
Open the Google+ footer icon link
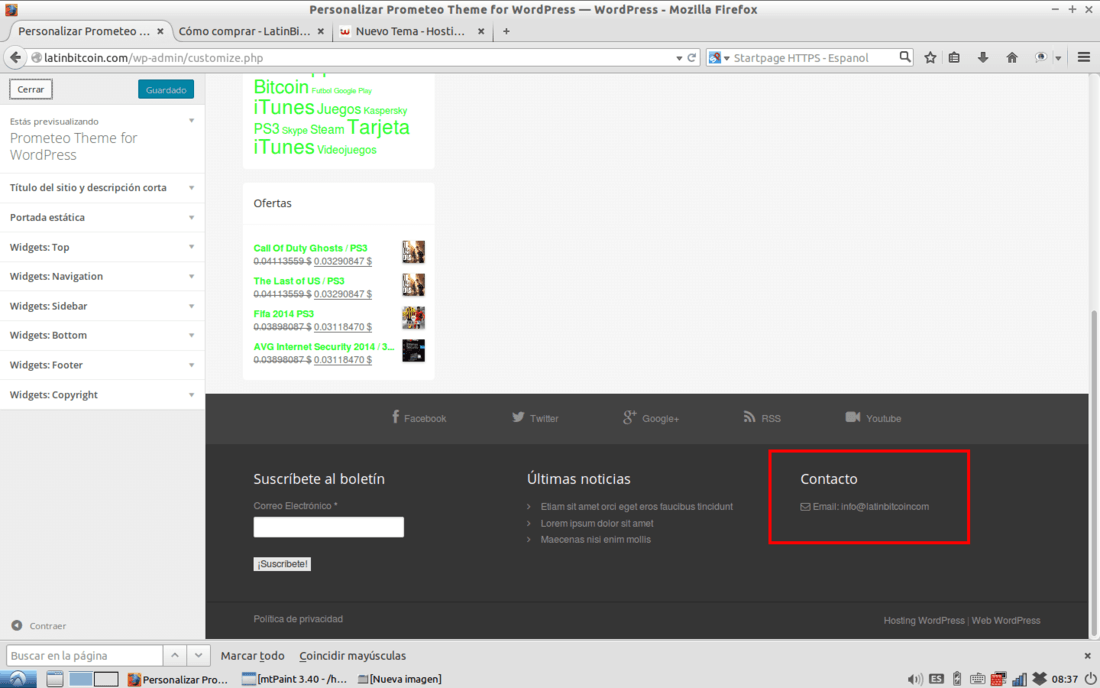click(x=650, y=418)
